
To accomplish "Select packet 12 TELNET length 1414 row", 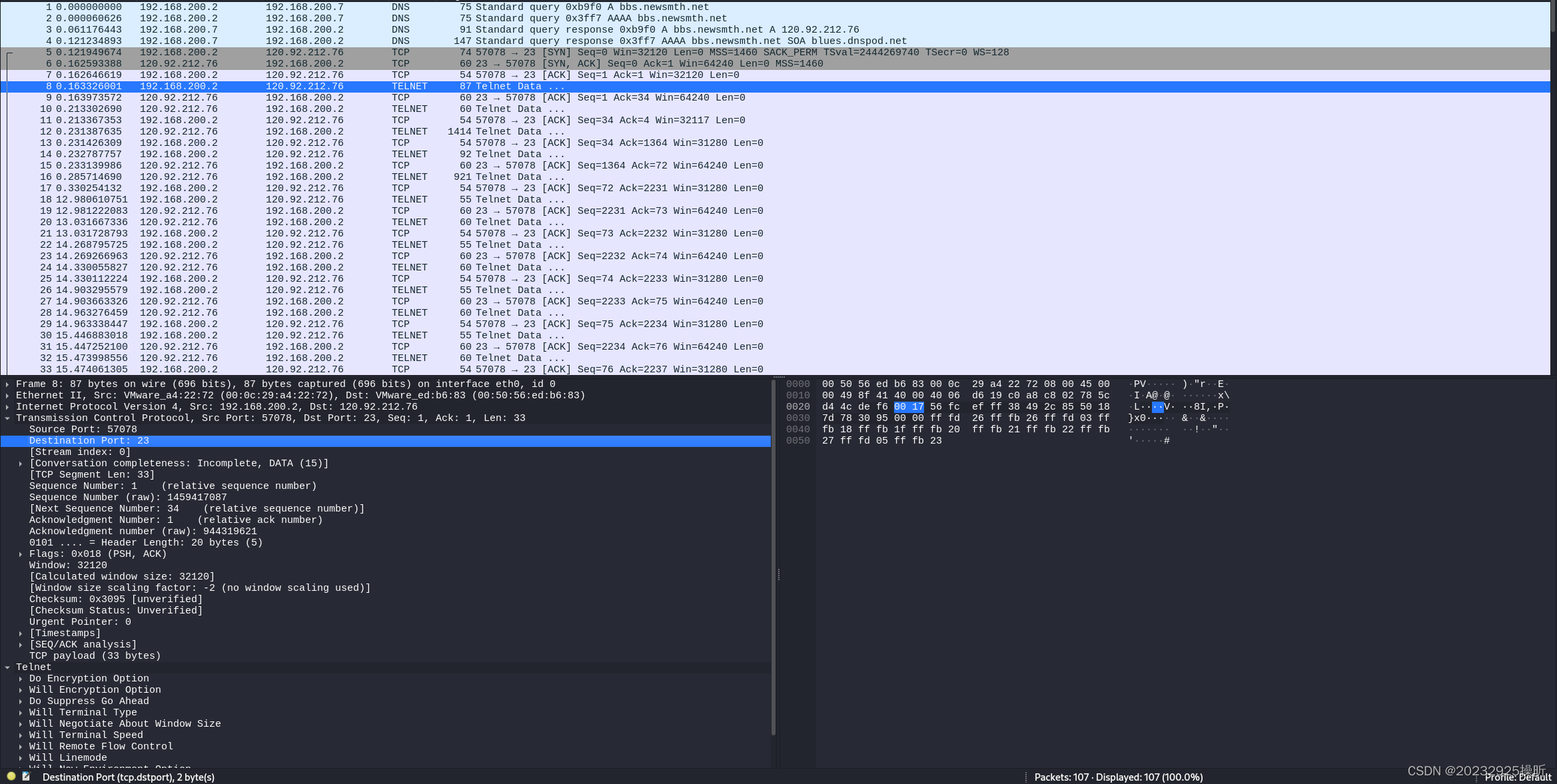I will pos(775,132).
